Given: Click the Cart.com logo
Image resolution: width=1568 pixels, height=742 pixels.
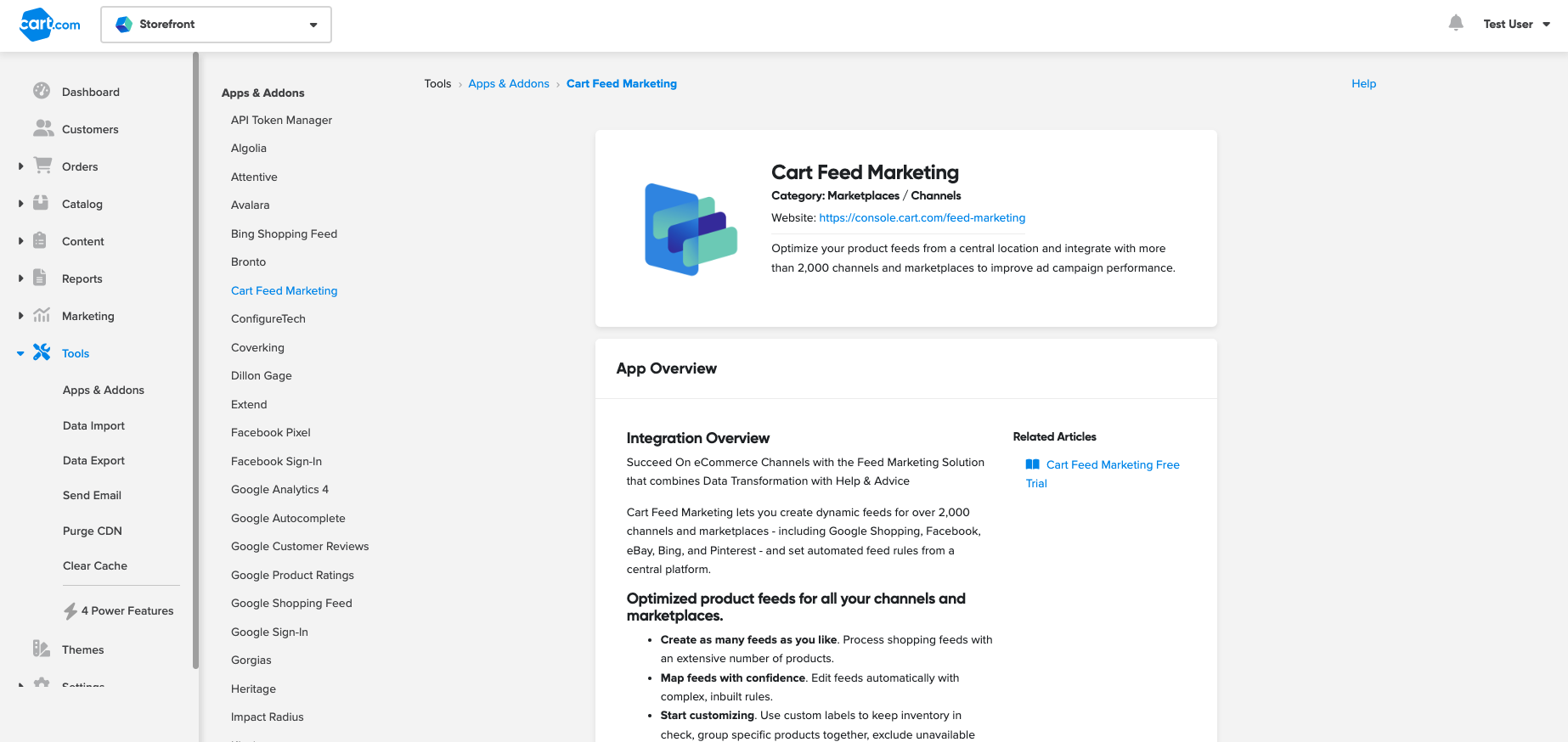Looking at the screenshot, I should click(49, 25).
